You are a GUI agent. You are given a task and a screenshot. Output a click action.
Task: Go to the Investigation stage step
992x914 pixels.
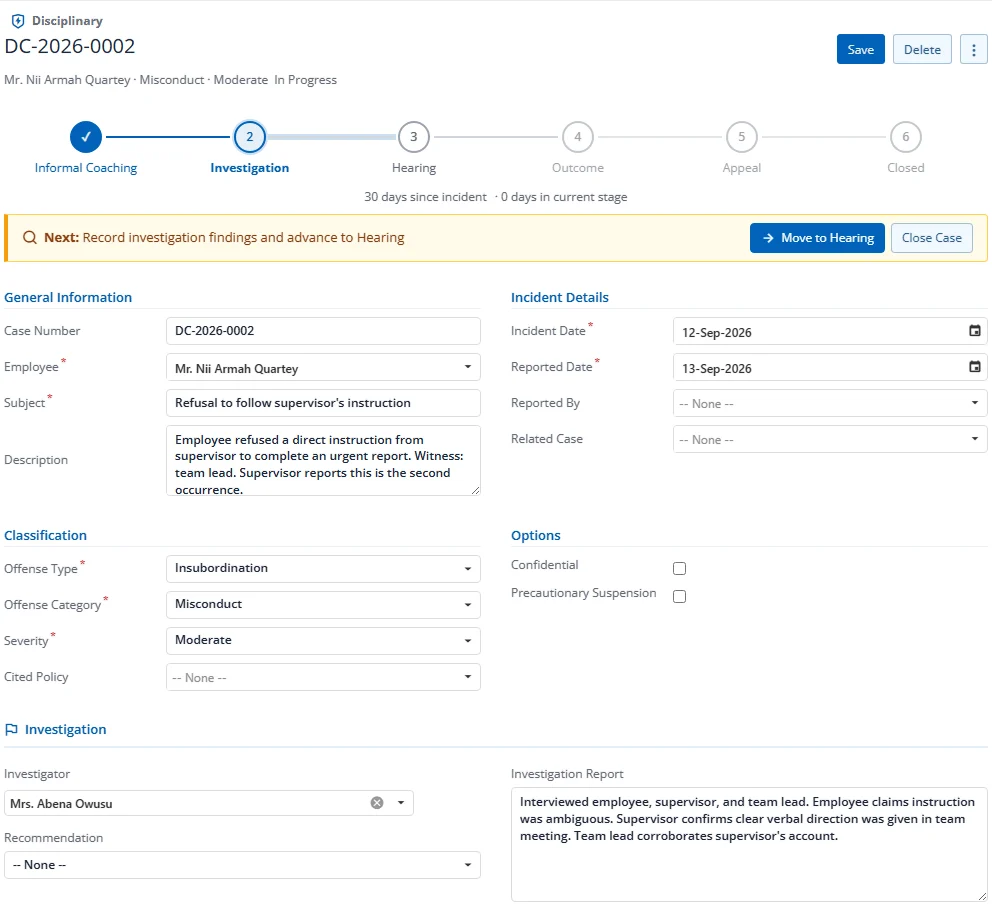pyautogui.click(x=250, y=137)
